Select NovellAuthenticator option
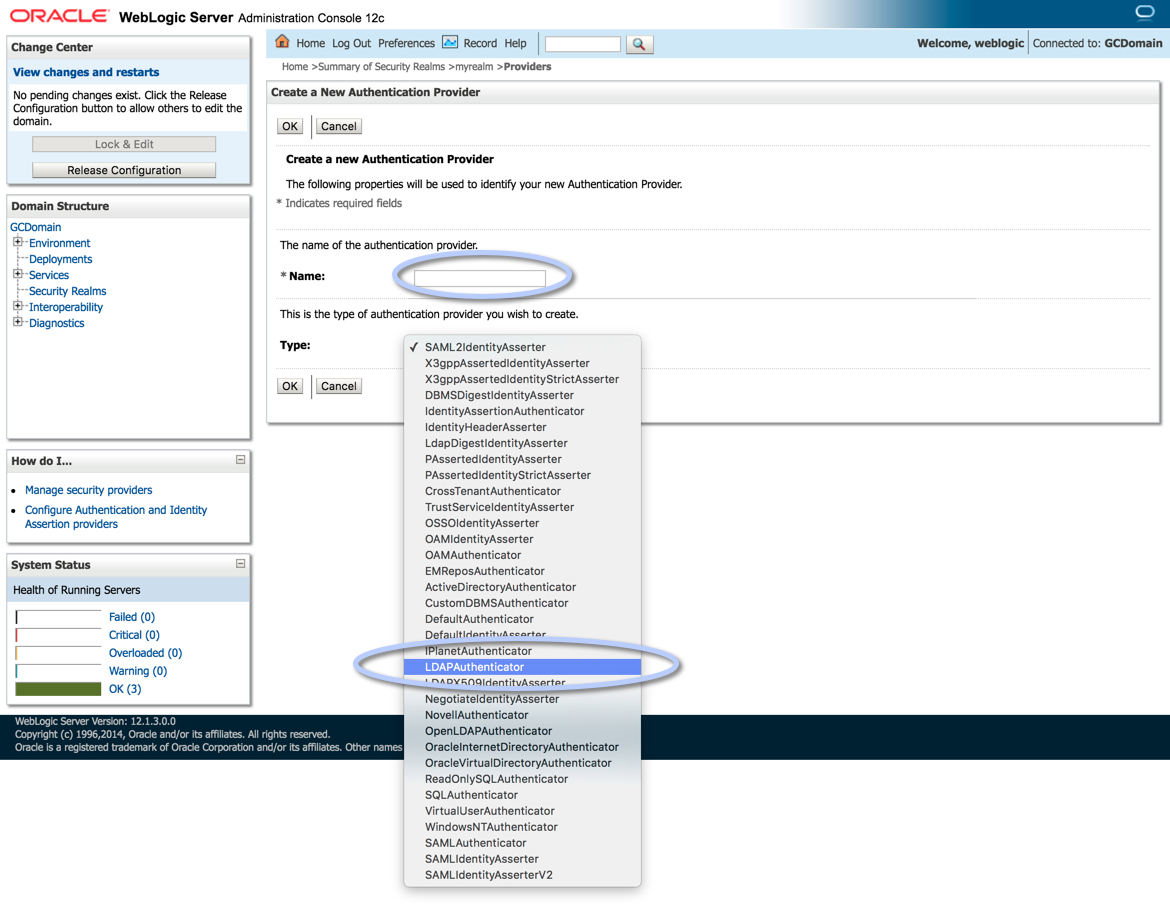1170x919 pixels. [522, 715]
